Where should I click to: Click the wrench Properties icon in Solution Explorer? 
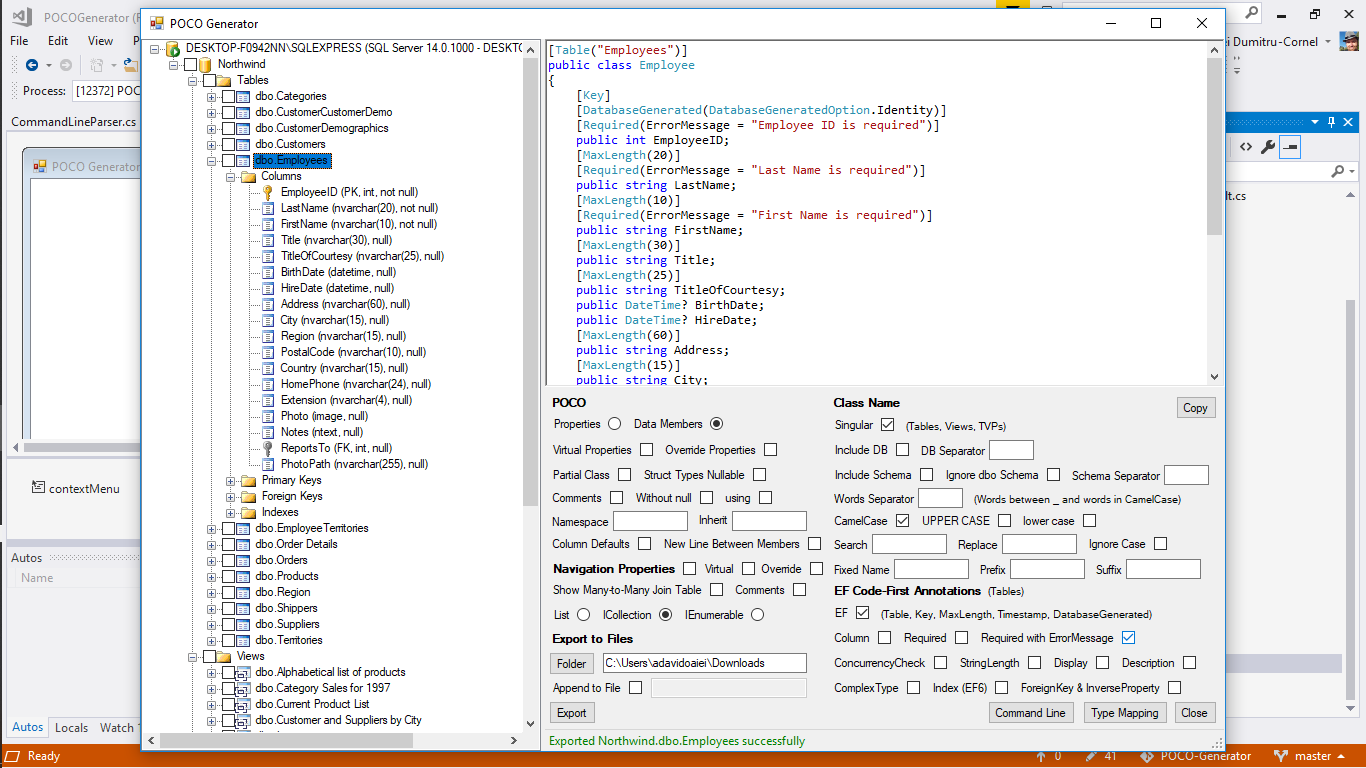1268,147
